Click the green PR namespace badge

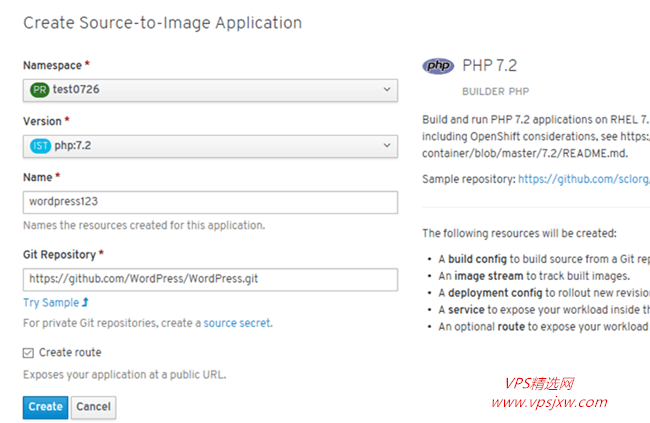tap(40, 90)
